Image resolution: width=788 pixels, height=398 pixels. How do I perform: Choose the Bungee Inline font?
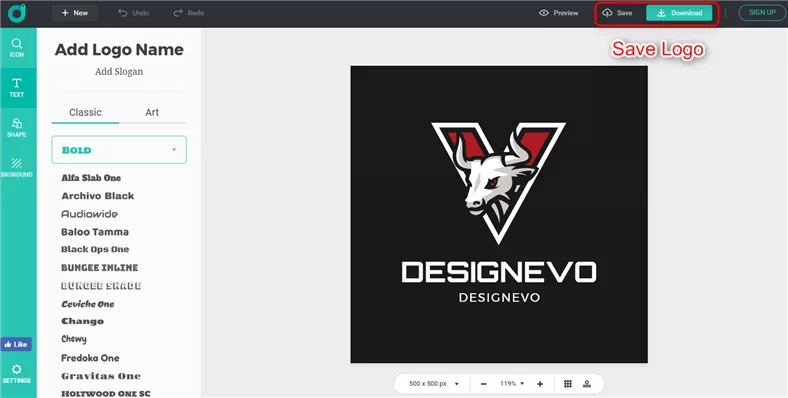100,268
